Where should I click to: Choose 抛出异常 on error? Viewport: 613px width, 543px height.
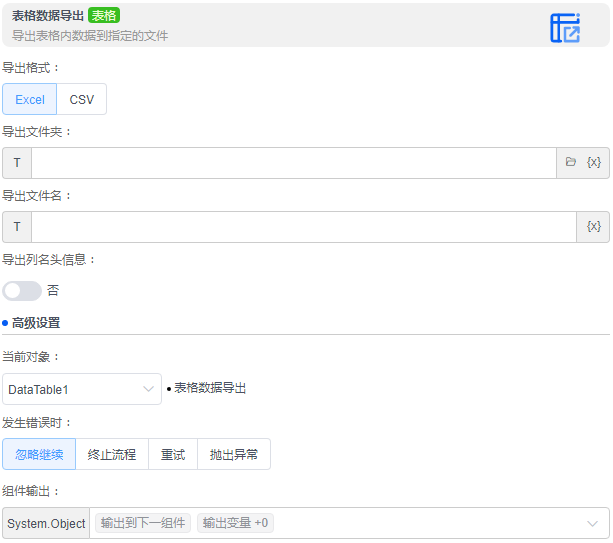coord(234,454)
